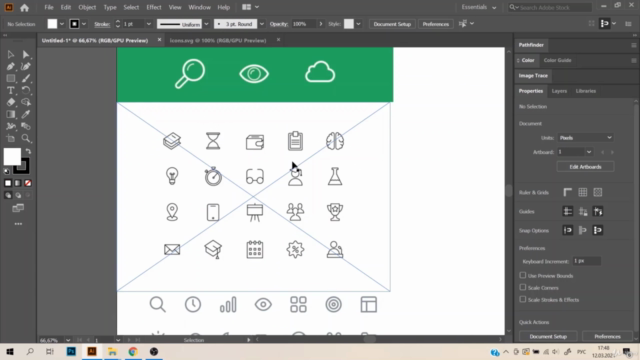Select the Blend tool
Image resolution: width=640 pixels, height=360 pixels.
(26, 126)
